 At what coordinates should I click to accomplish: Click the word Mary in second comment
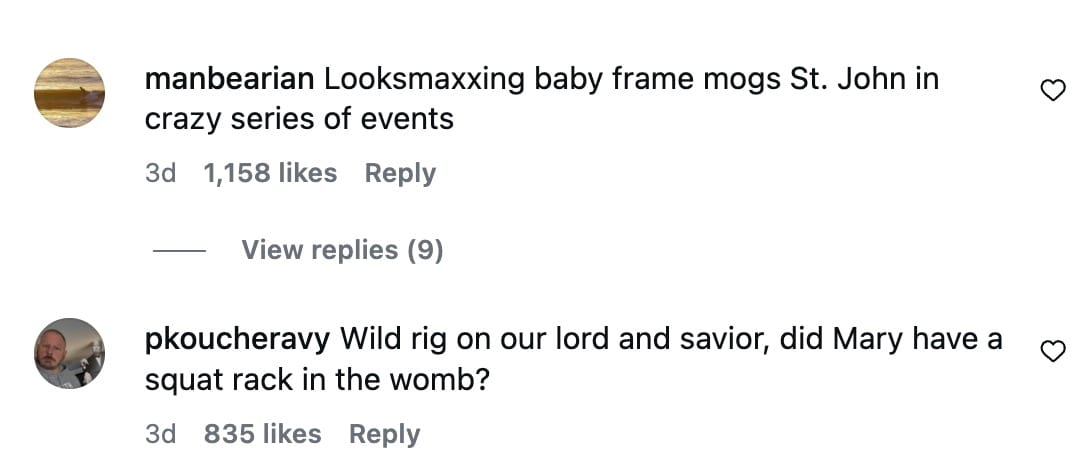click(859, 339)
